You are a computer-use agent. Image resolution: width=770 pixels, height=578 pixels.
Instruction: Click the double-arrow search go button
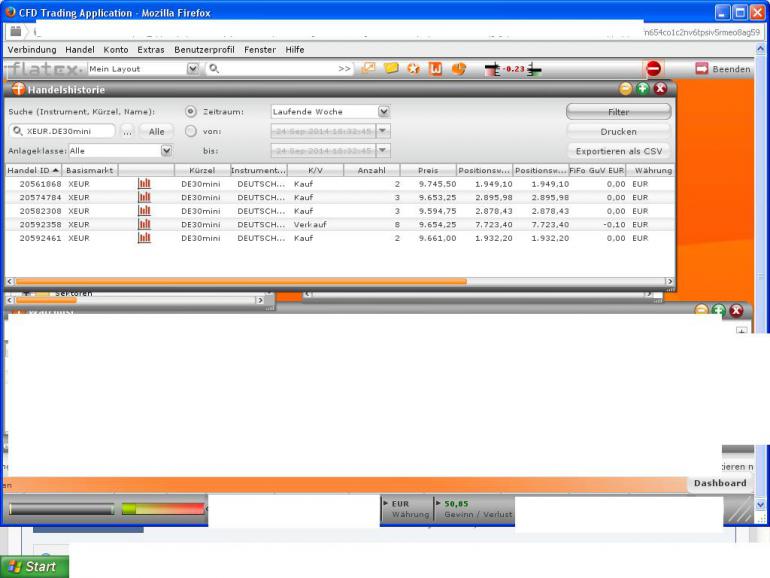(x=344, y=68)
